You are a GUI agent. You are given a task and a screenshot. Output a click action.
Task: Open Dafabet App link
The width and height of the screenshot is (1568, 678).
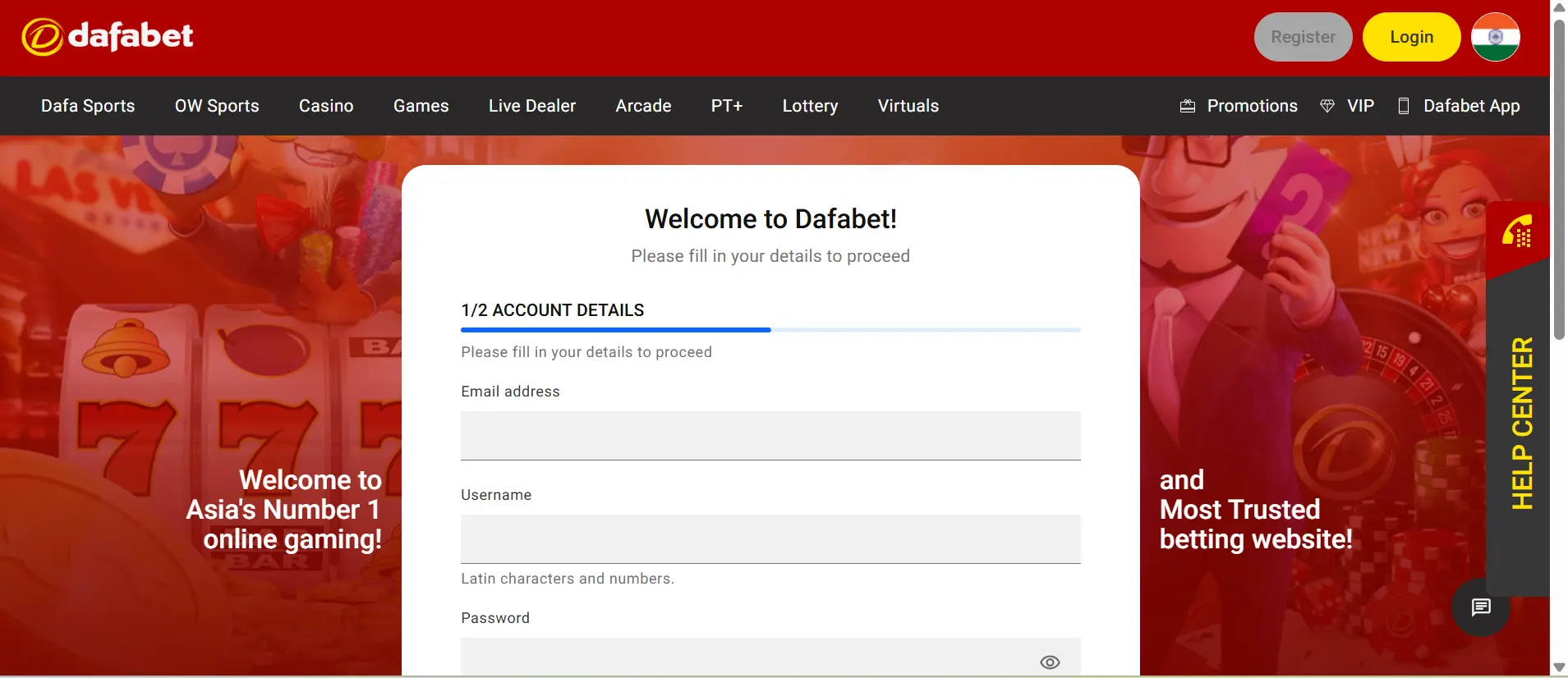tap(1472, 106)
